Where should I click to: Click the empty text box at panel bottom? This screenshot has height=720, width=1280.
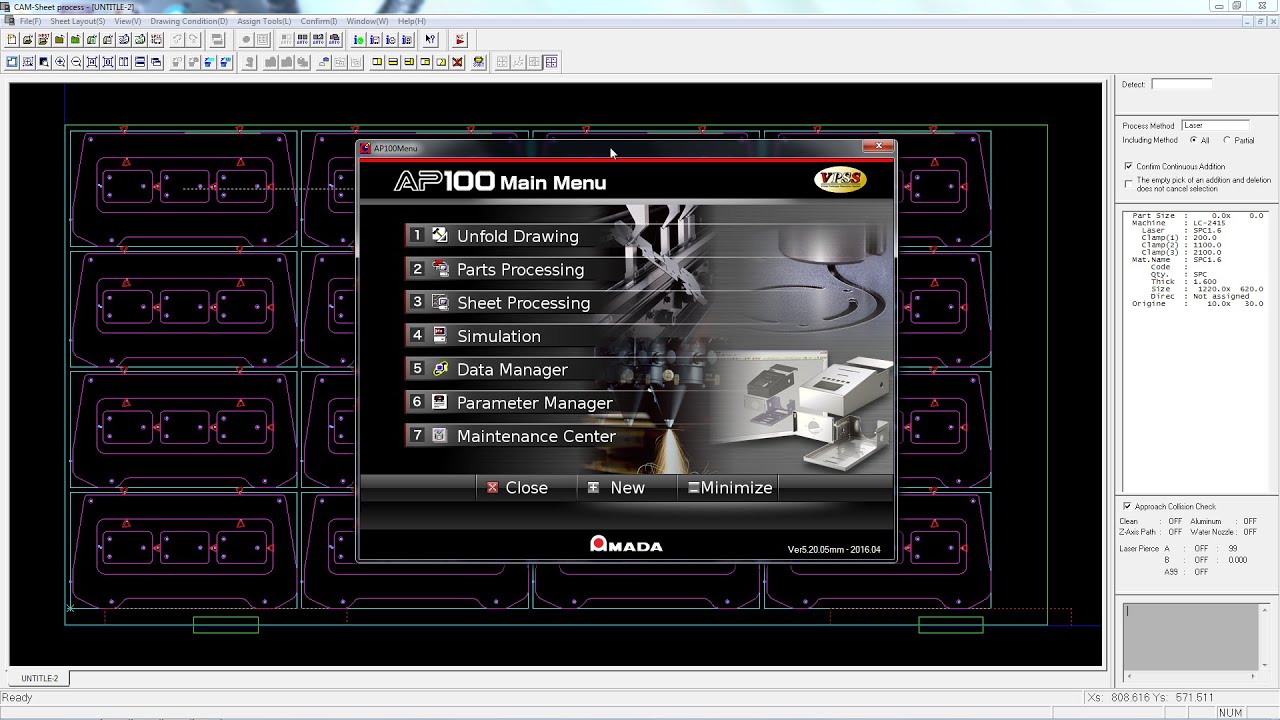click(x=1190, y=637)
